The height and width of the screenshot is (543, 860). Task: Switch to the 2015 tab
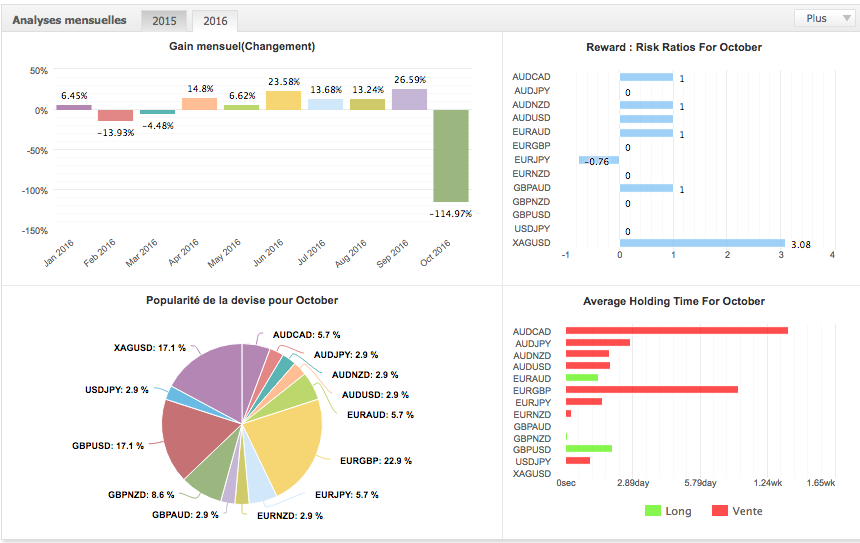coord(164,21)
